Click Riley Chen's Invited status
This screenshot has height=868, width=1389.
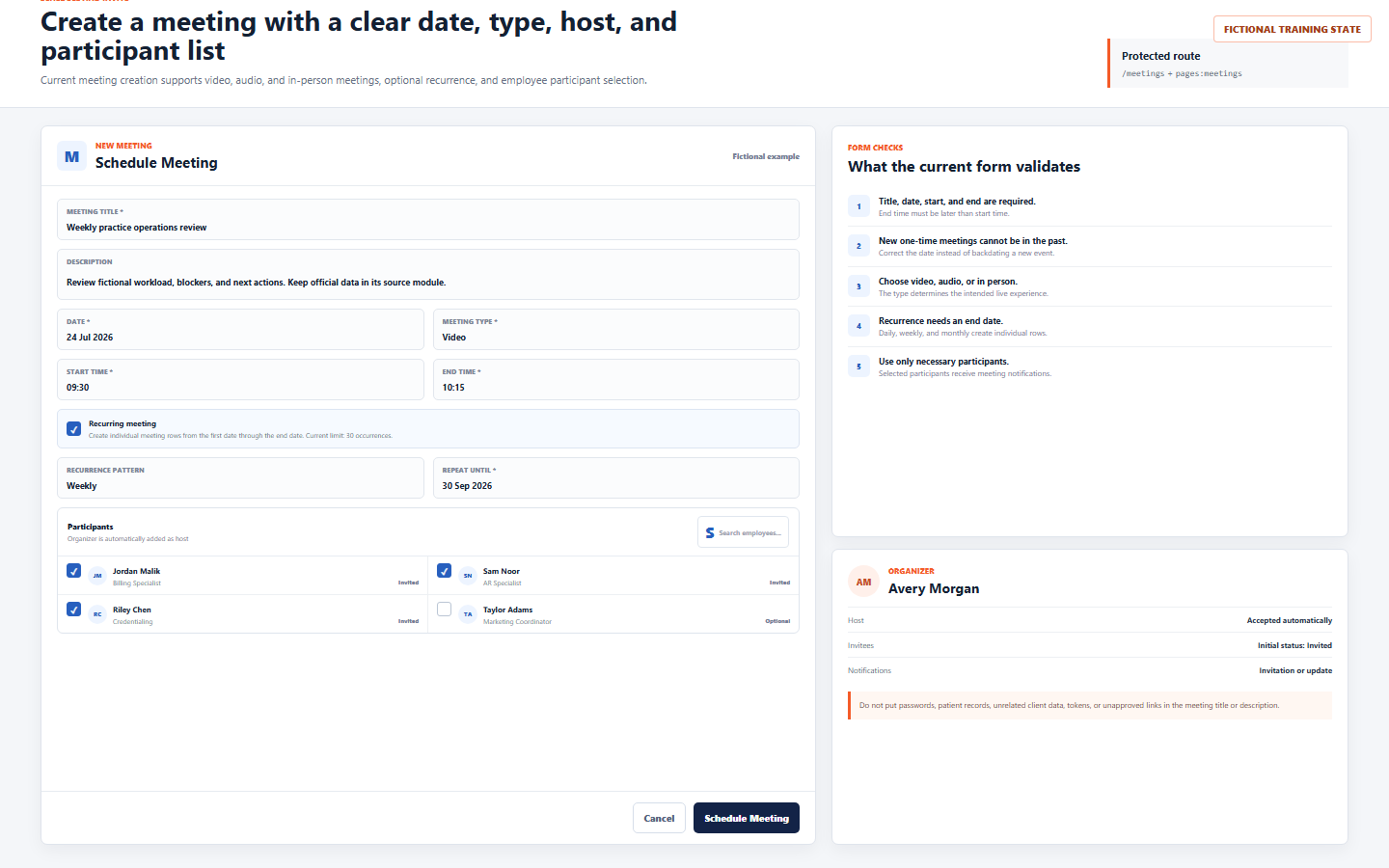[408, 621]
